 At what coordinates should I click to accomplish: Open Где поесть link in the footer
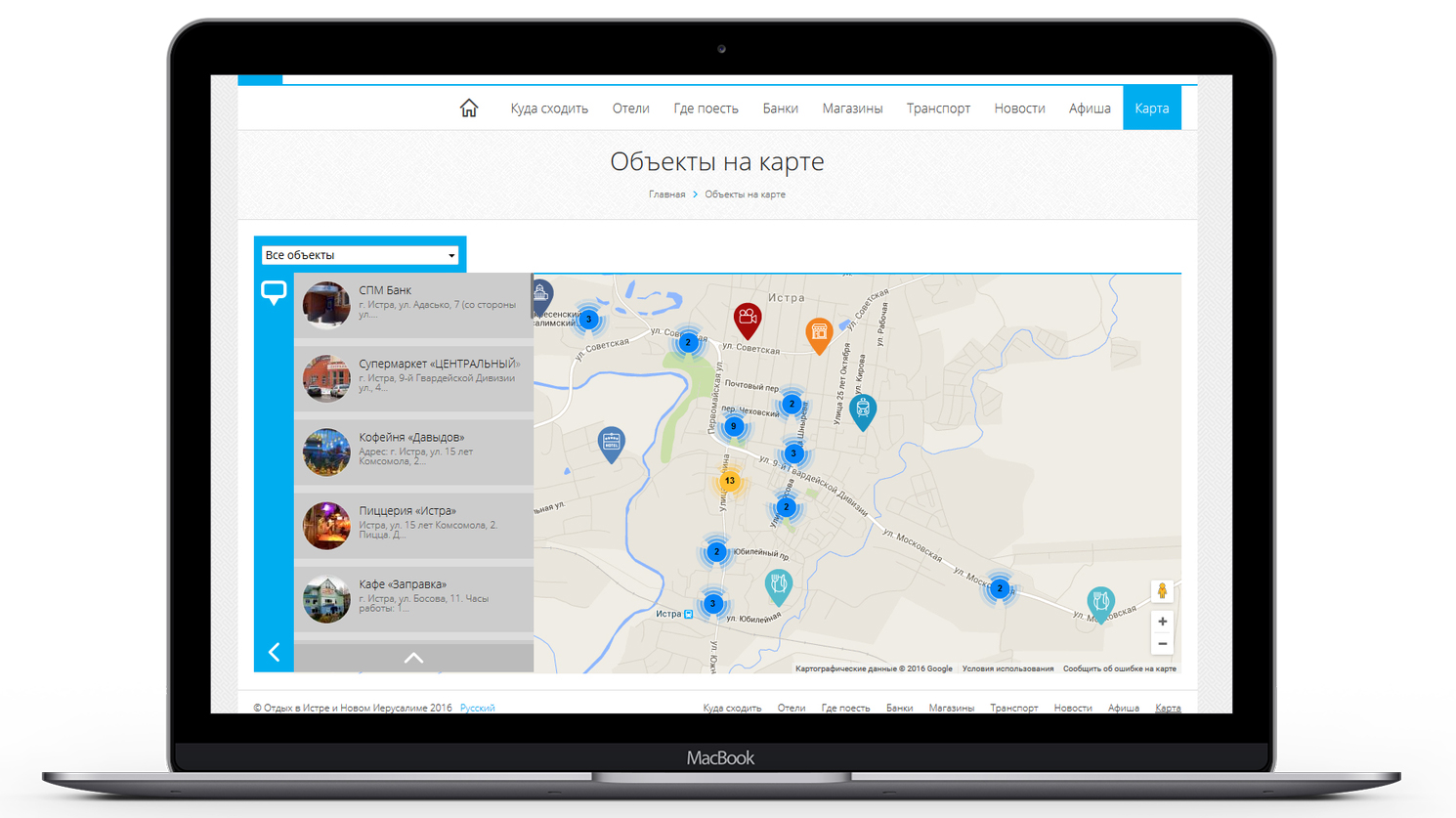845,708
